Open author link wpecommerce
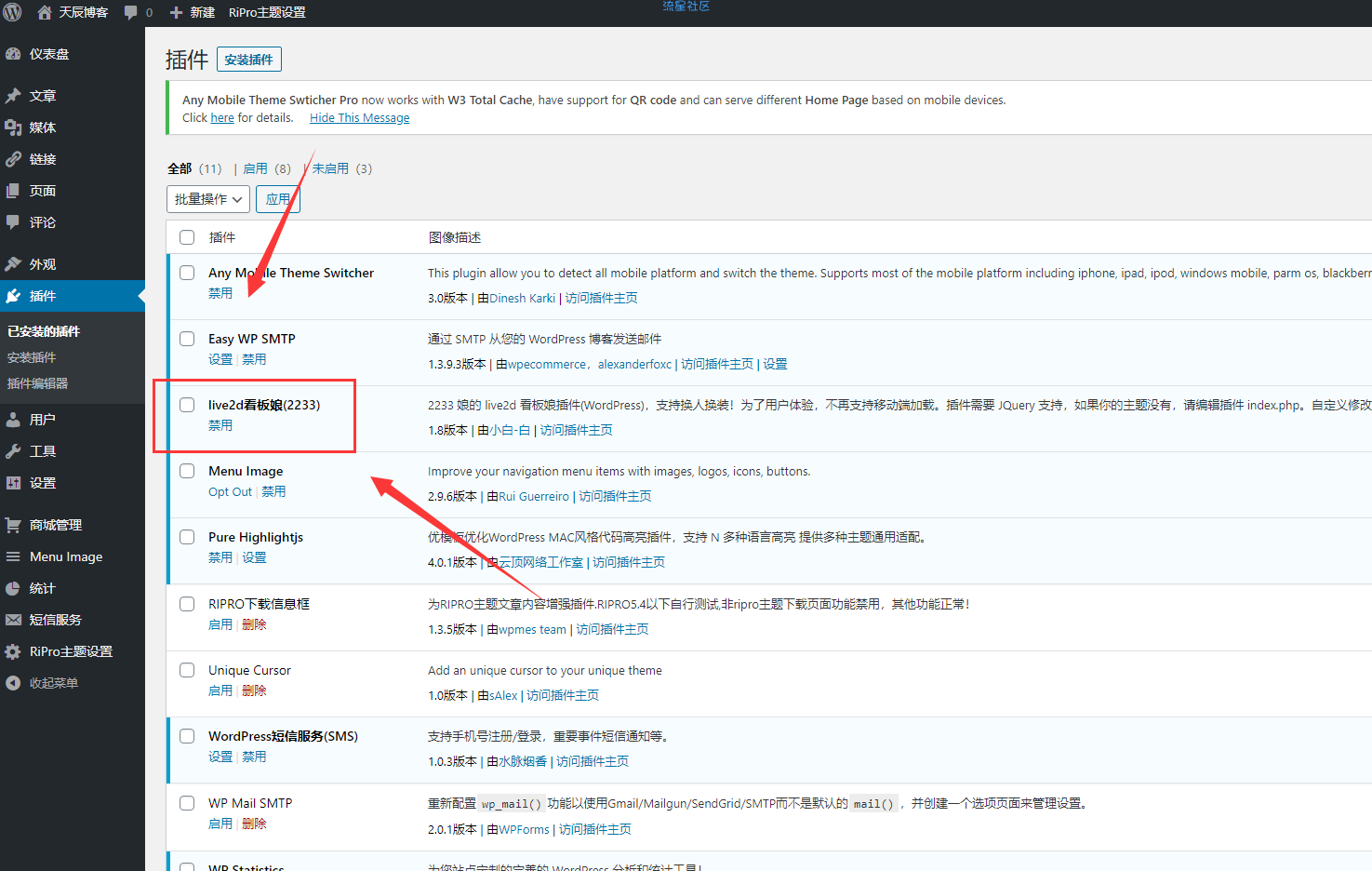 (x=547, y=364)
